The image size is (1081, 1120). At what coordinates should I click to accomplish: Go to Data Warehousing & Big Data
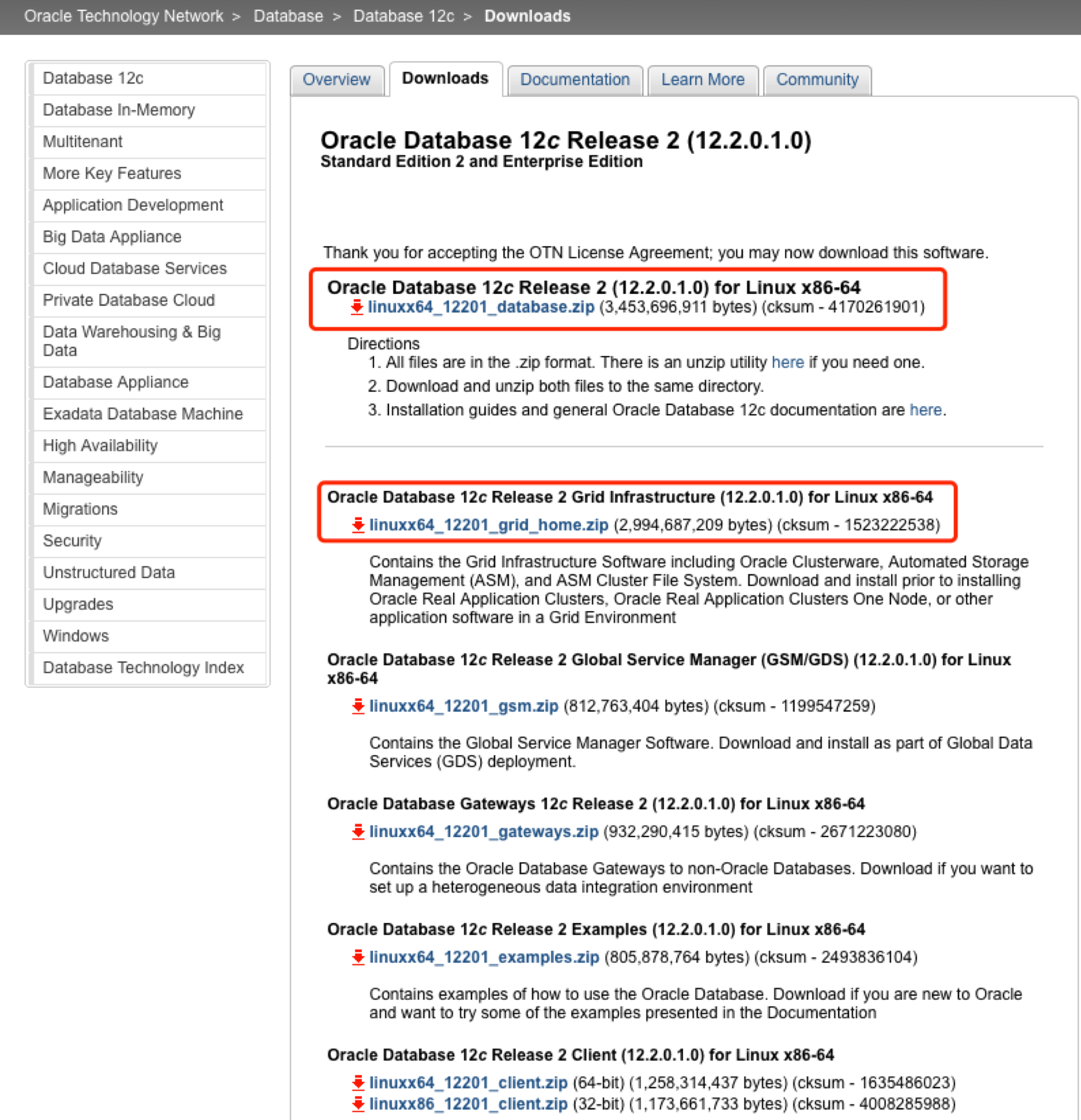[x=149, y=341]
